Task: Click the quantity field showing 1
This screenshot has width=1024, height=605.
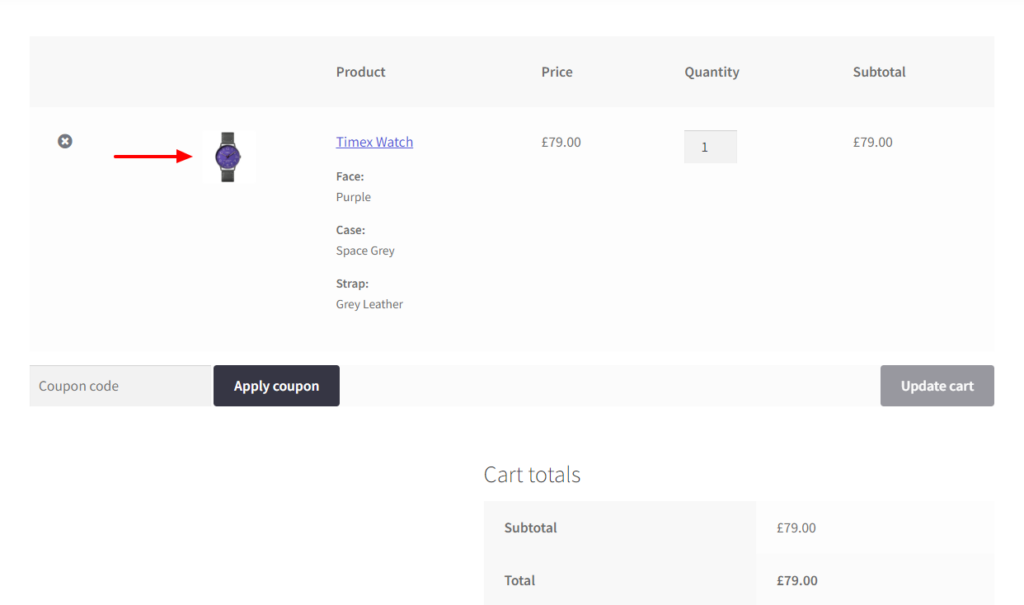Action: [711, 147]
